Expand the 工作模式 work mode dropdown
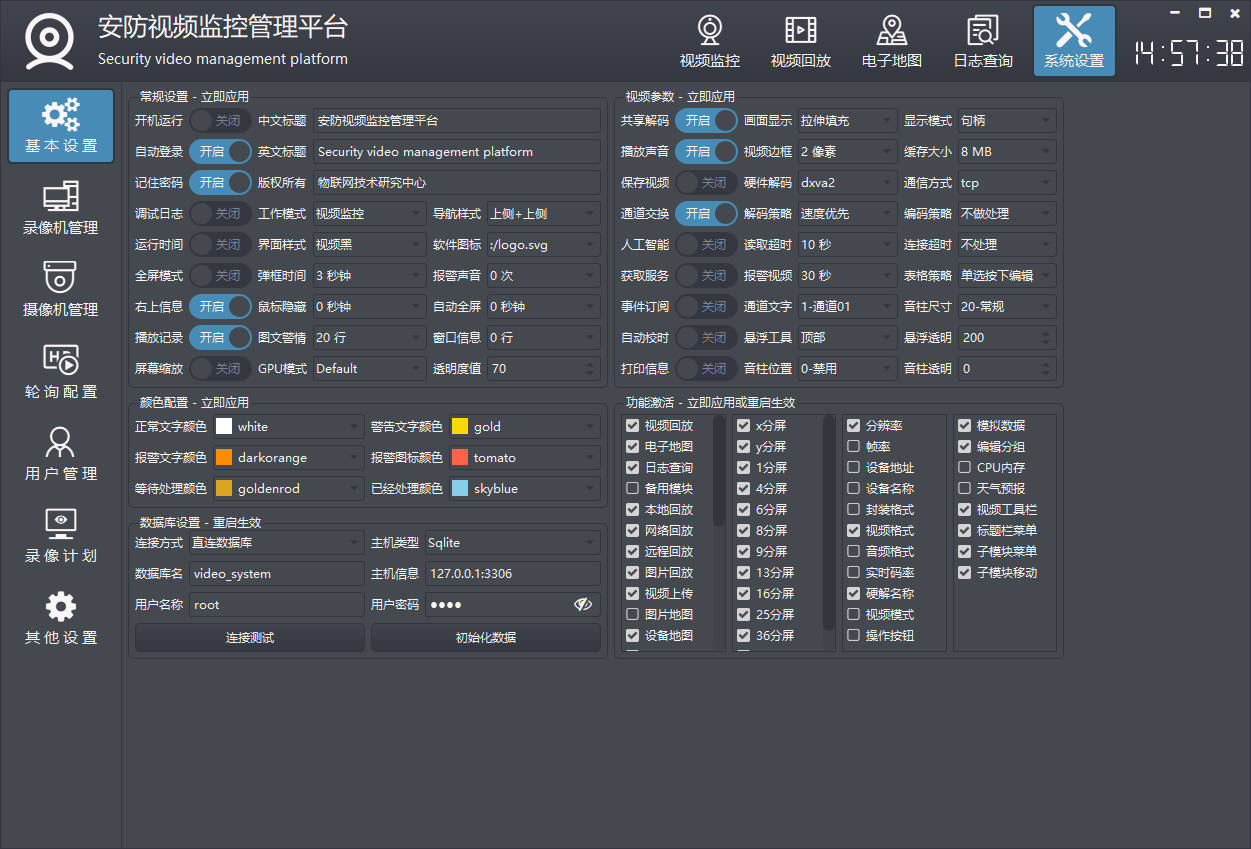Screen dimensions: 1251x849 [x=368, y=214]
